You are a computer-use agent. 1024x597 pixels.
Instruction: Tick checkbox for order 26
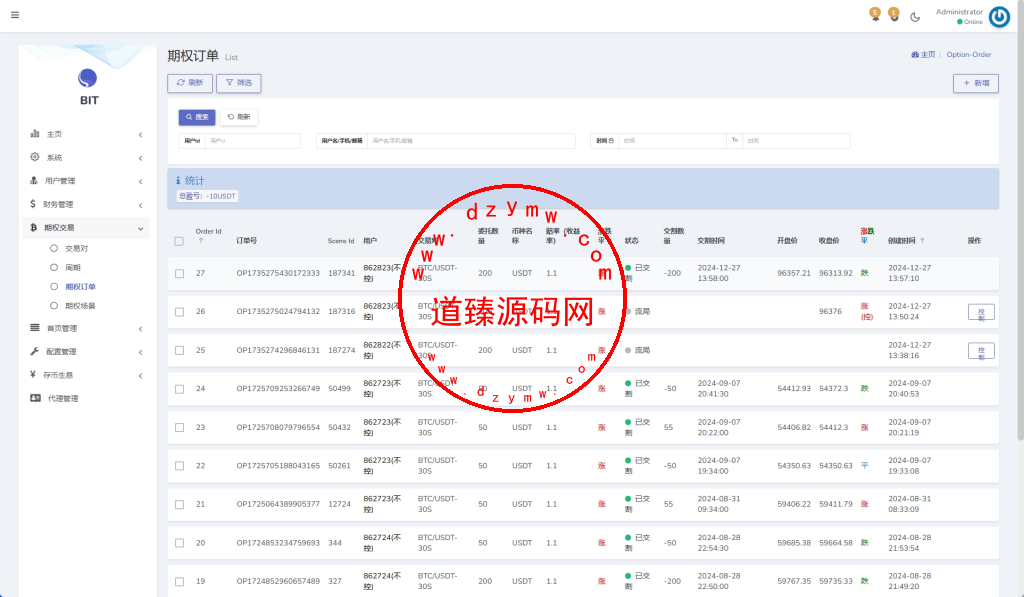click(x=180, y=312)
